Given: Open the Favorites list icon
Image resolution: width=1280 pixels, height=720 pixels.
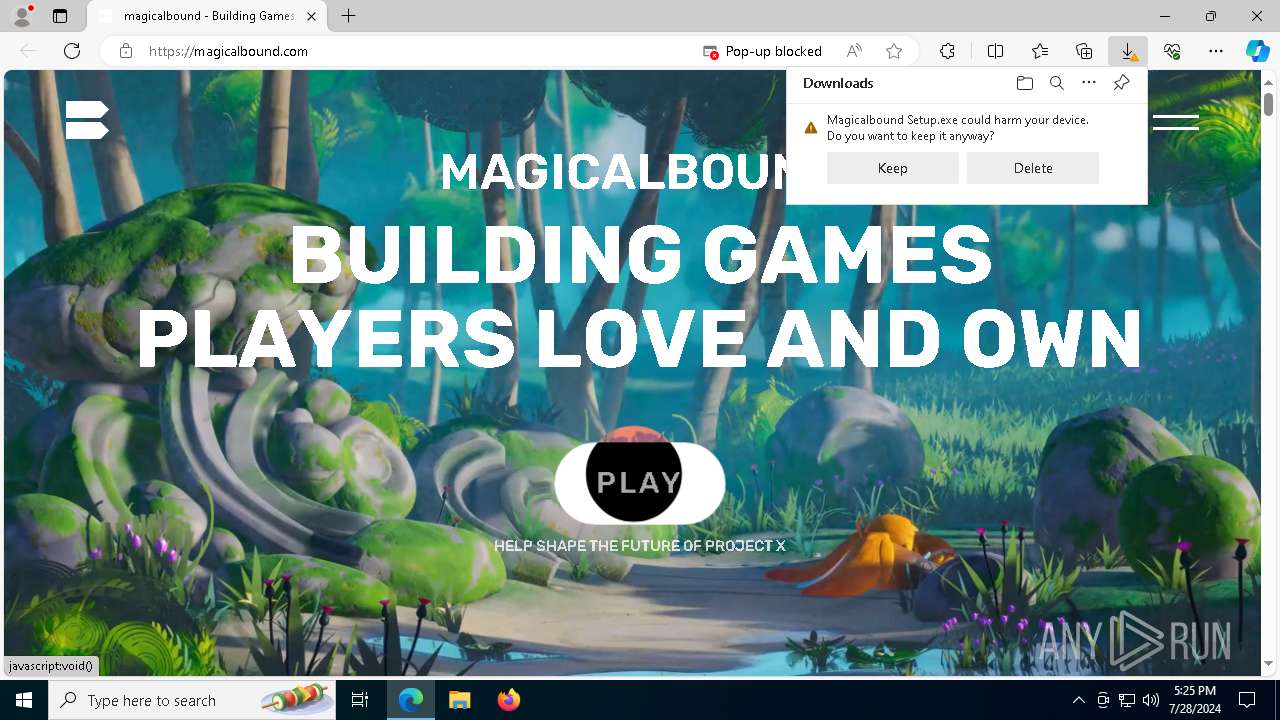Looking at the screenshot, I should pyautogui.click(x=1040, y=51).
